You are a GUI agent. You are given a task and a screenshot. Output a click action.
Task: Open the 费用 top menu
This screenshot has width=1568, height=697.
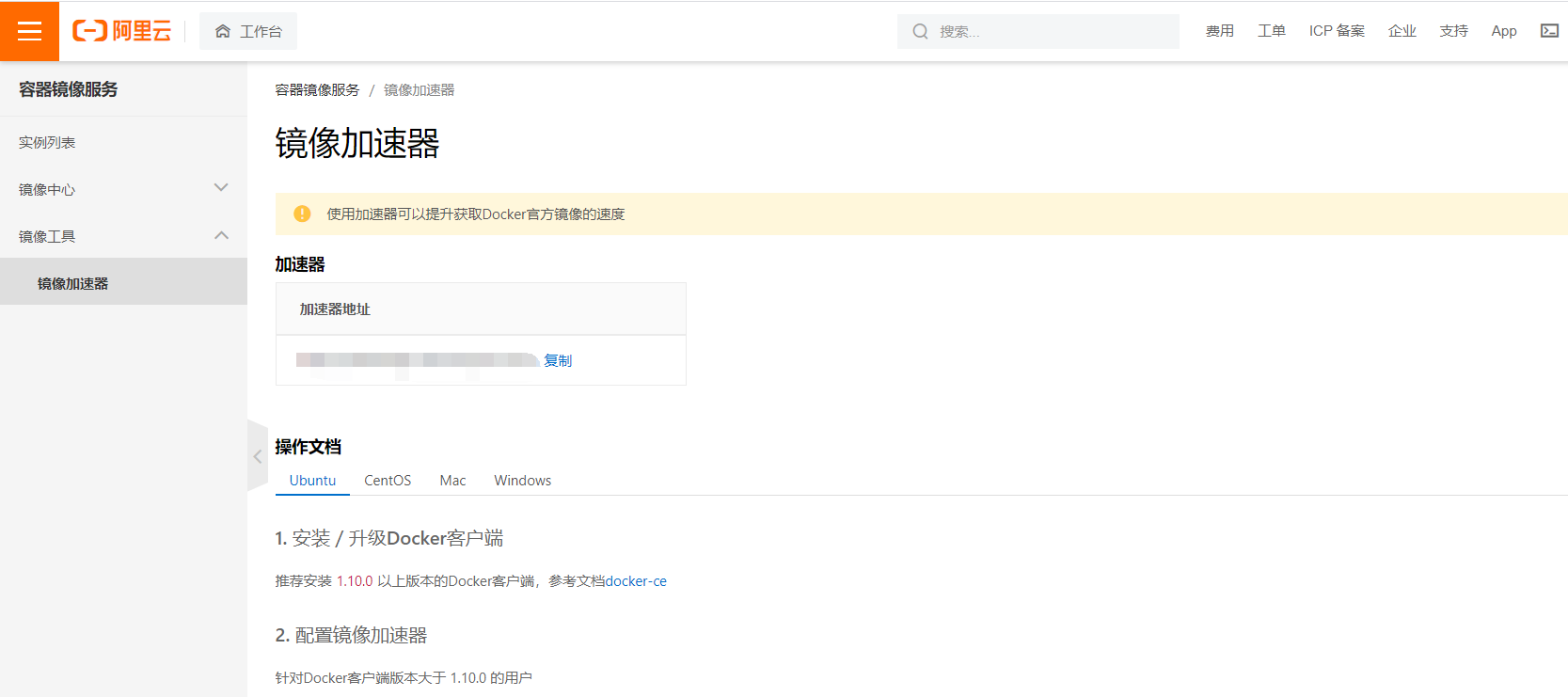pyautogui.click(x=1220, y=31)
